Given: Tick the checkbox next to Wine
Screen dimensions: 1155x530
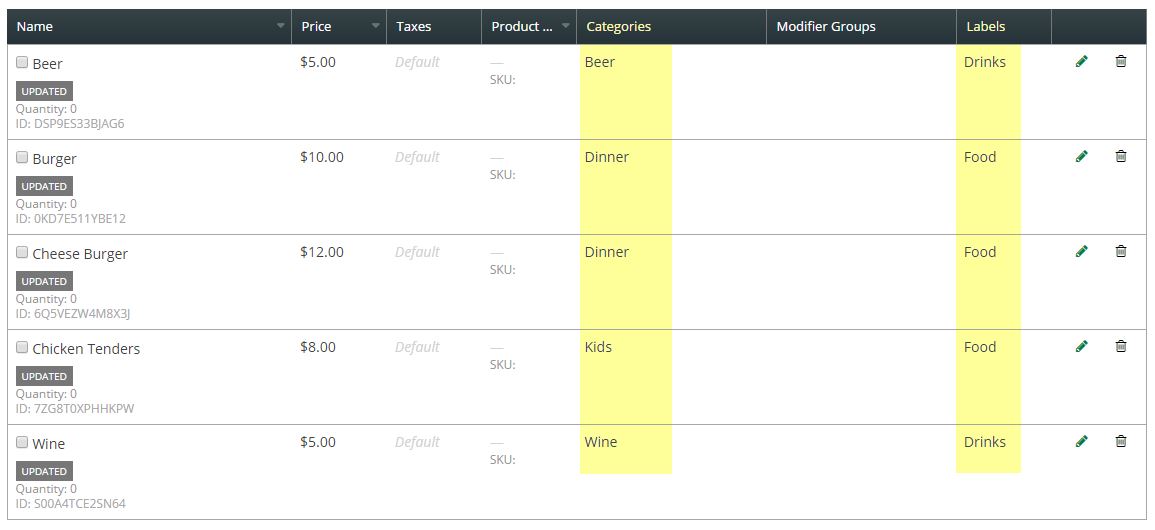Looking at the screenshot, I should 22,442.
